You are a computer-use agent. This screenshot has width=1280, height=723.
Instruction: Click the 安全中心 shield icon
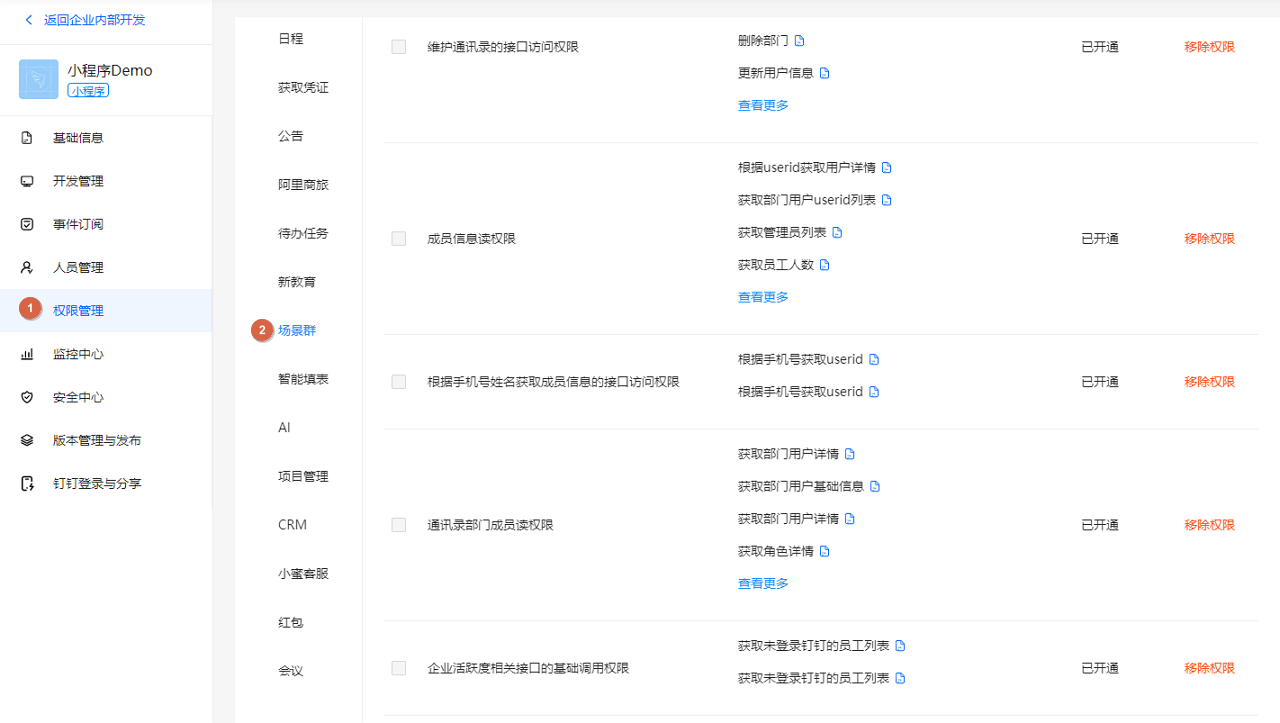pyautogui.click(x=27, y=397)
